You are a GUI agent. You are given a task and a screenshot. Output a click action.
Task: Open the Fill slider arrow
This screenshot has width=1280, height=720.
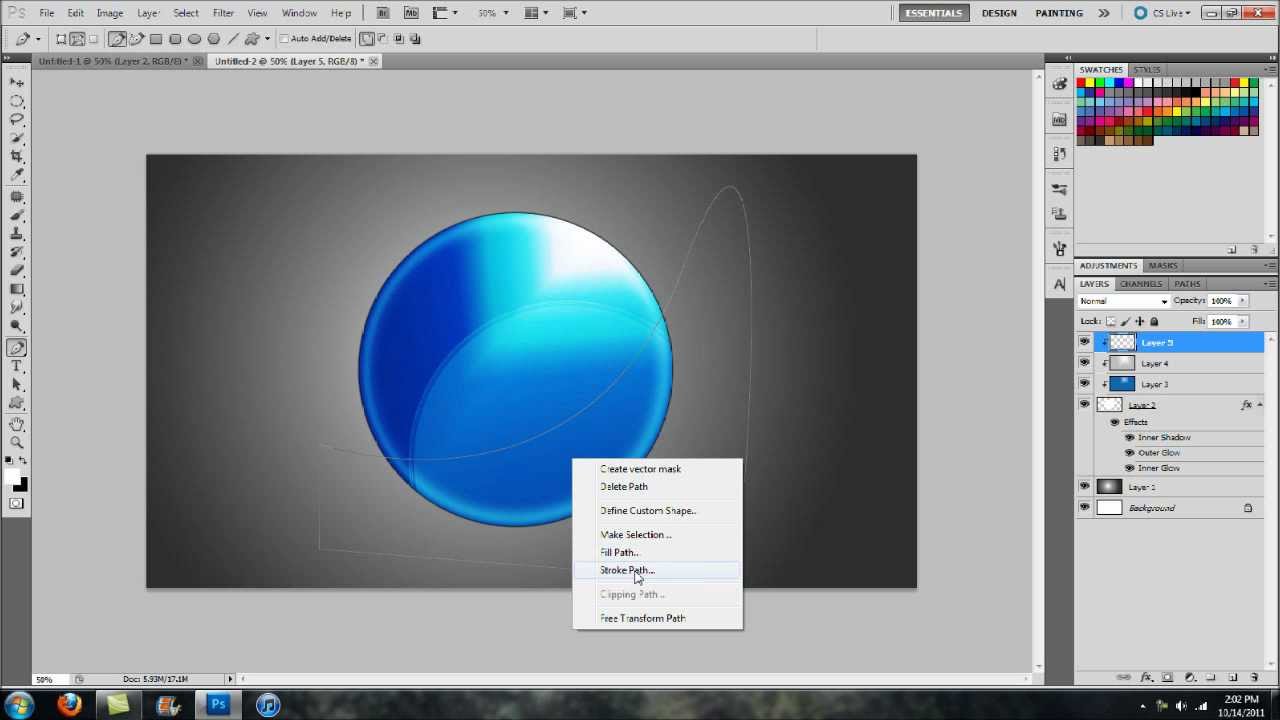(1243, 322)
